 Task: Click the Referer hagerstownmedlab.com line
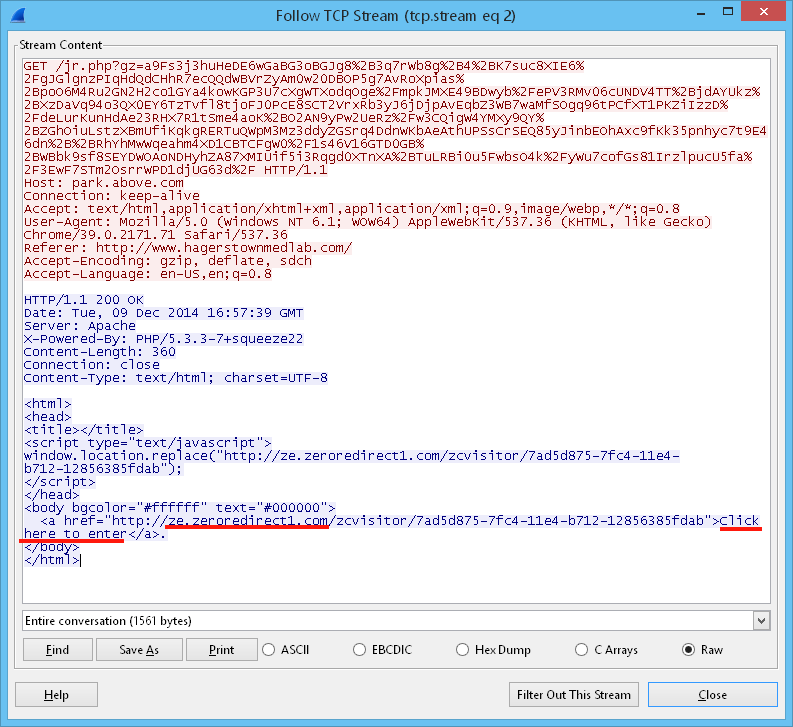tap(188, 248)
